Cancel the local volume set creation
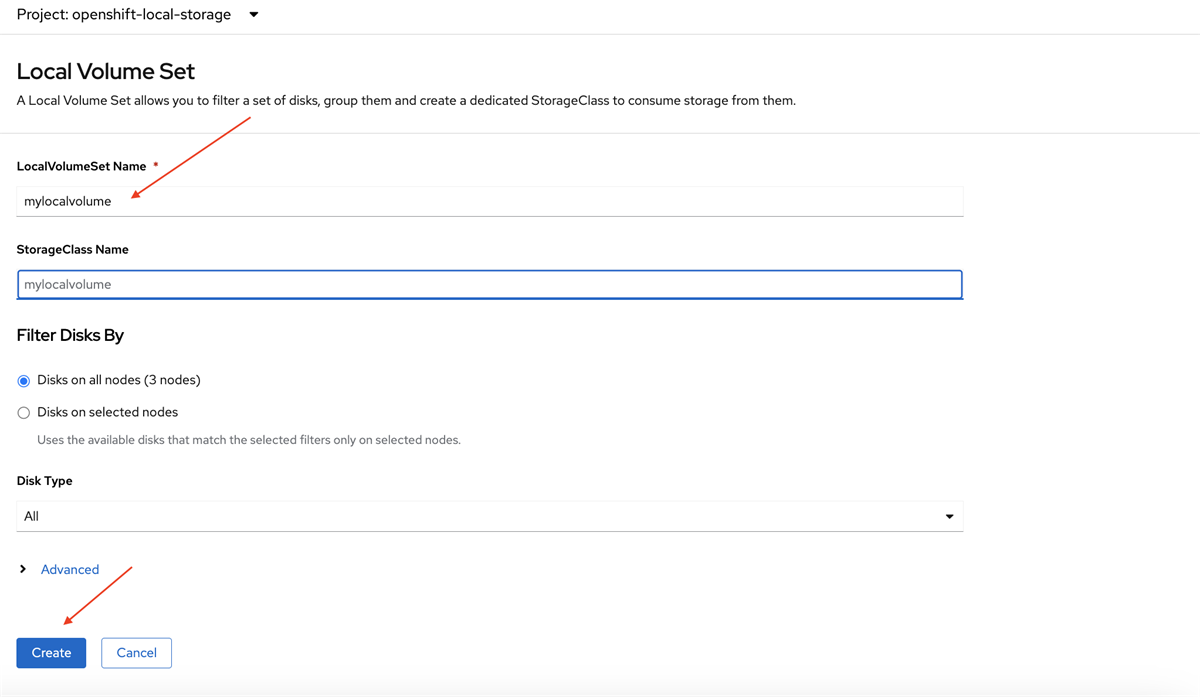 pyautogui.click(x=136, y=652)
